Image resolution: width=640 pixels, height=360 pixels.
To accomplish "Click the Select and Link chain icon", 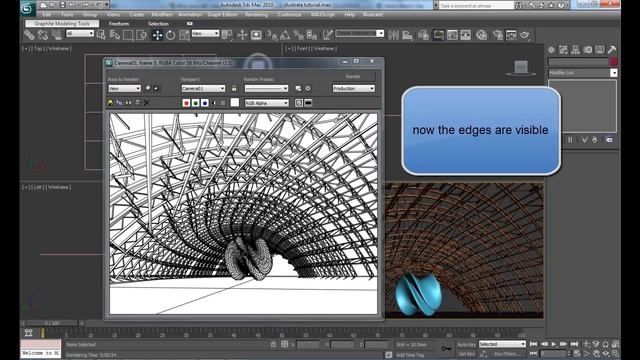I will point(29,35).
